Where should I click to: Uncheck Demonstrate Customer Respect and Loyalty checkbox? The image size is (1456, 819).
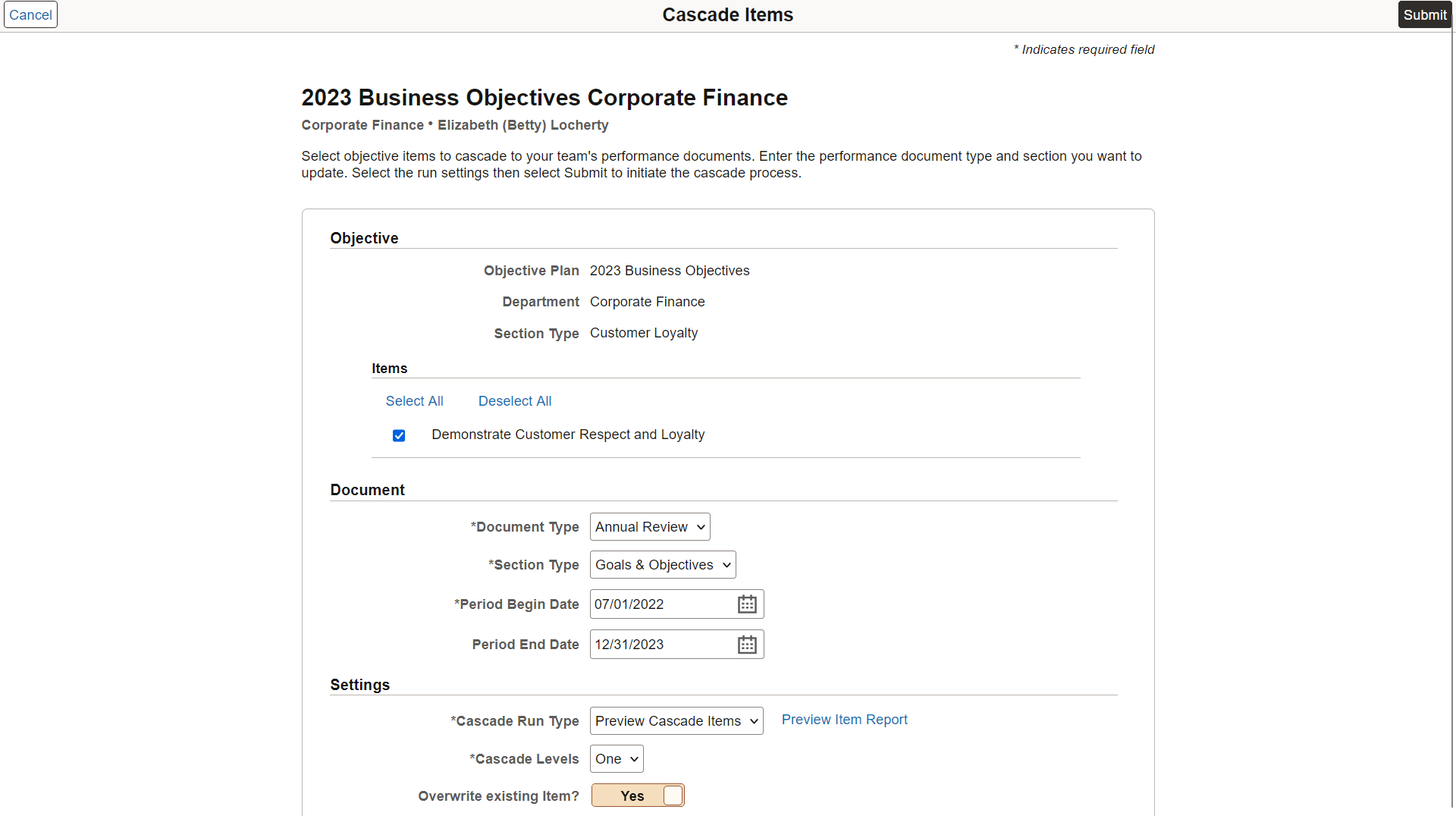pos(399,435)
